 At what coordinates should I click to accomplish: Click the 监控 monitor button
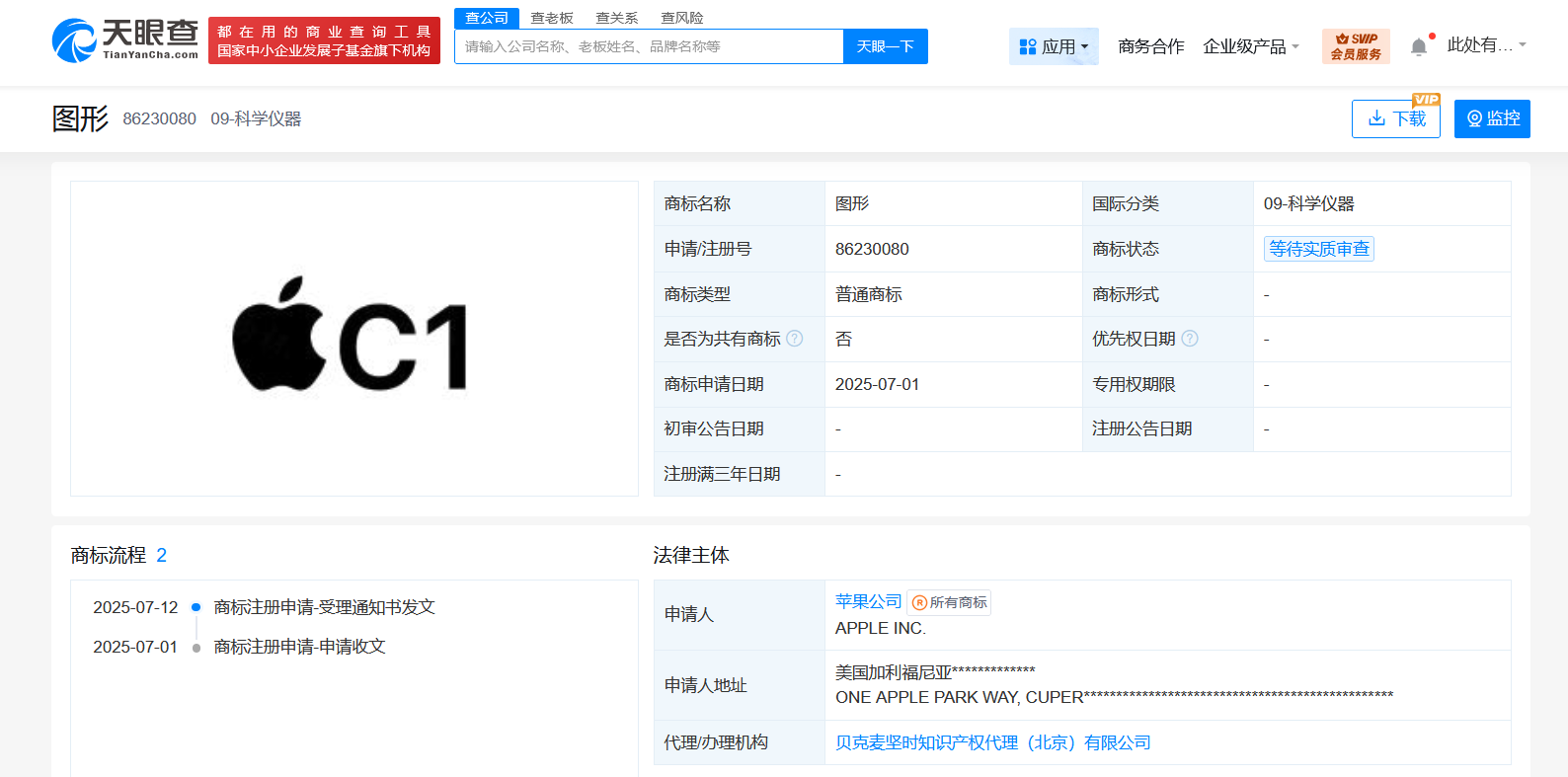(1491, 118)
